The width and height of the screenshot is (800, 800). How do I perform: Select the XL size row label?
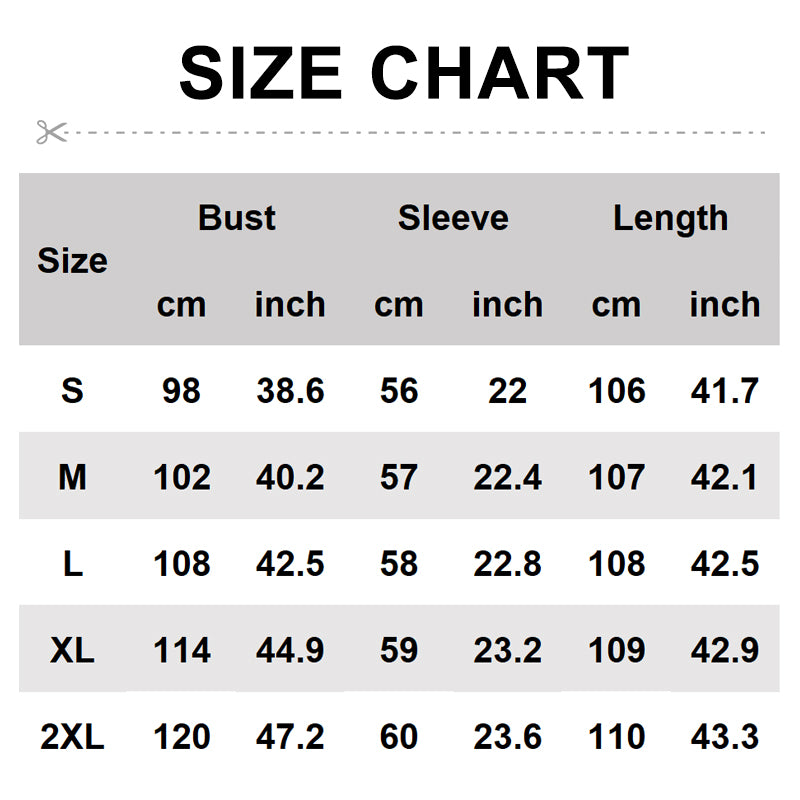coord(72,652)
